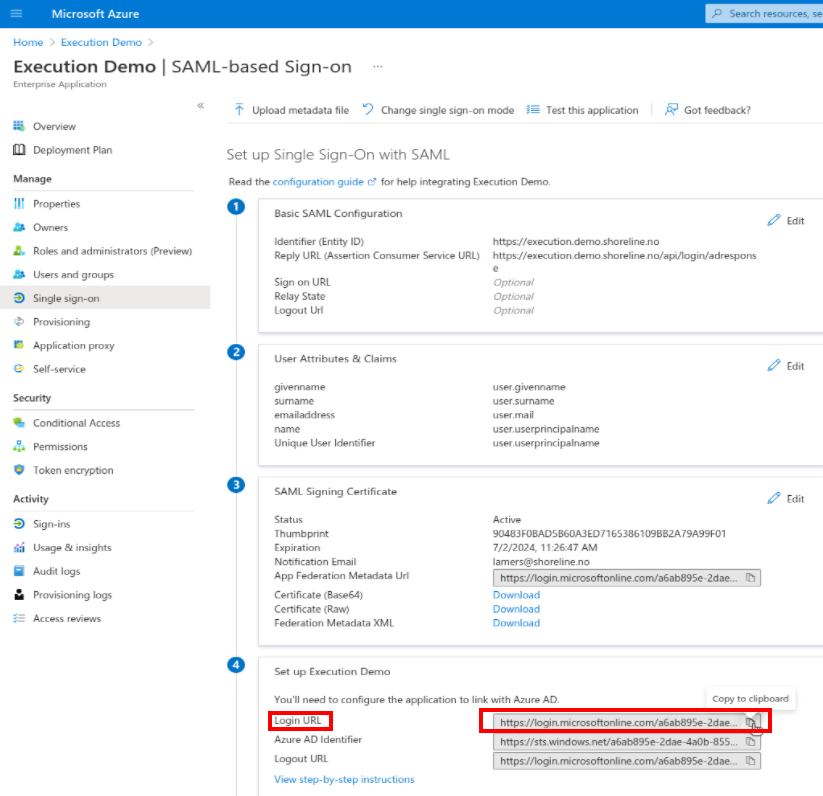
Task: Click the Search resources box
Action: 765,14
